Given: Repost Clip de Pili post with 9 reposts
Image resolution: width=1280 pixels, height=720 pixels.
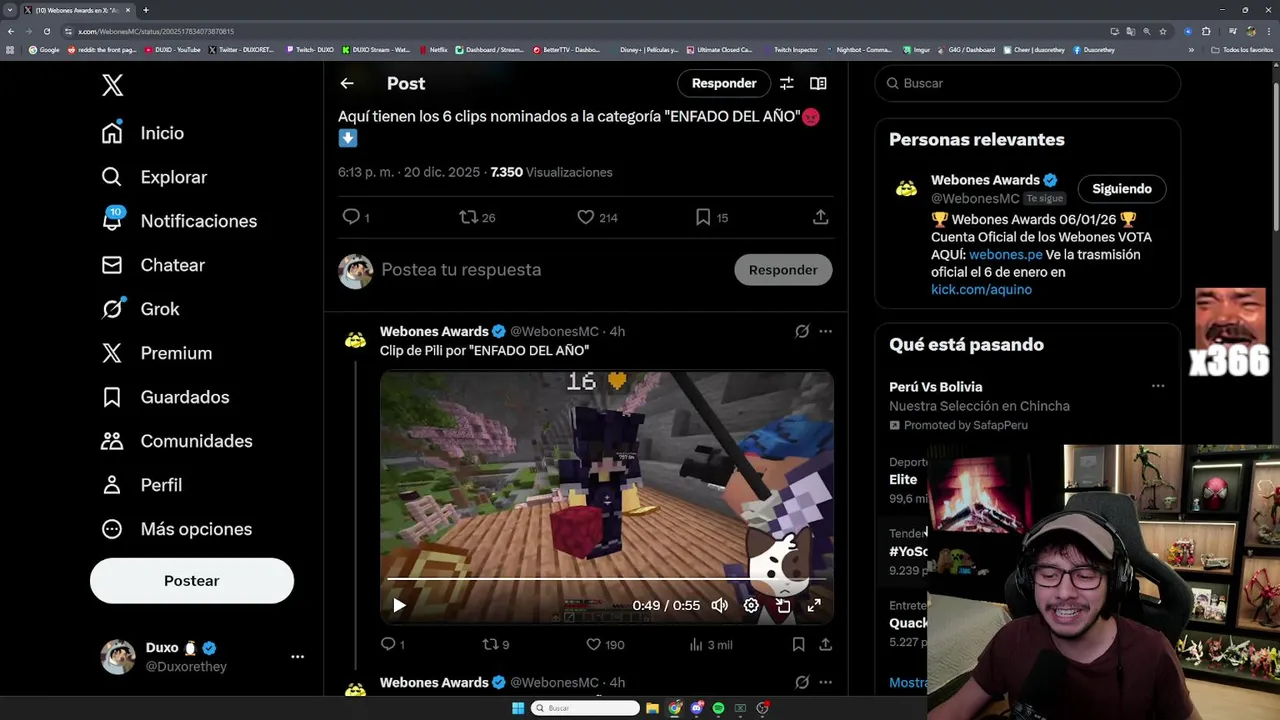Looking at the screenshot, I should [x=490, y=645].
